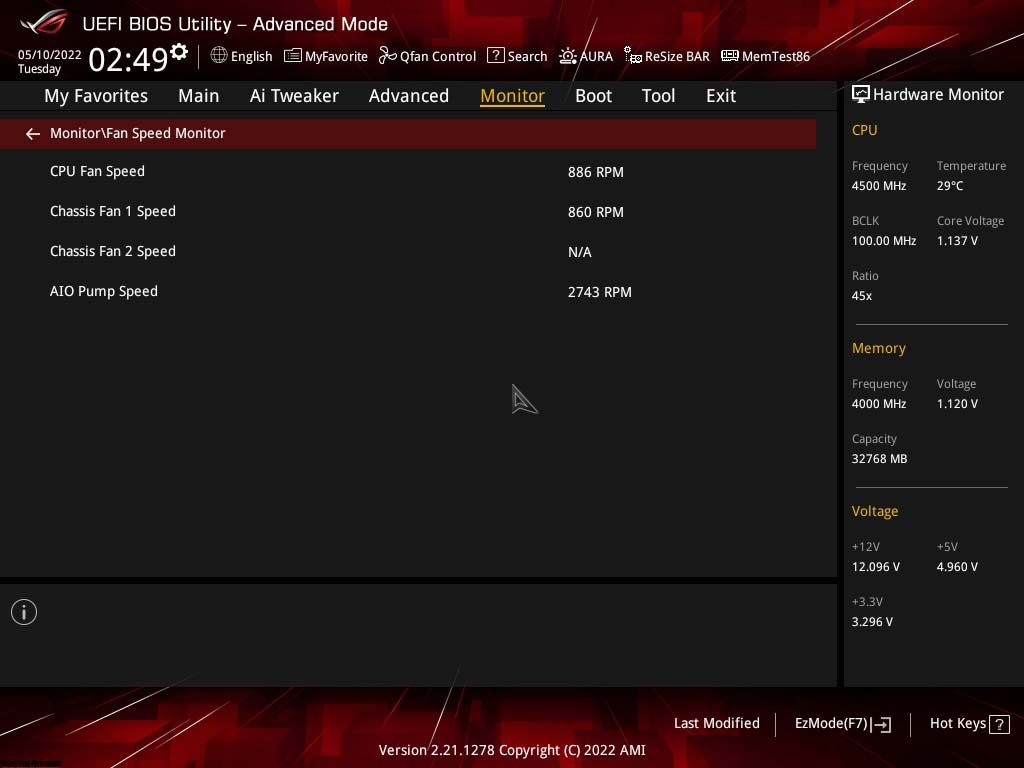Screen dimensions: 1024x768
Task: Switch to the Main tab
Action: [x=199, y=96]
